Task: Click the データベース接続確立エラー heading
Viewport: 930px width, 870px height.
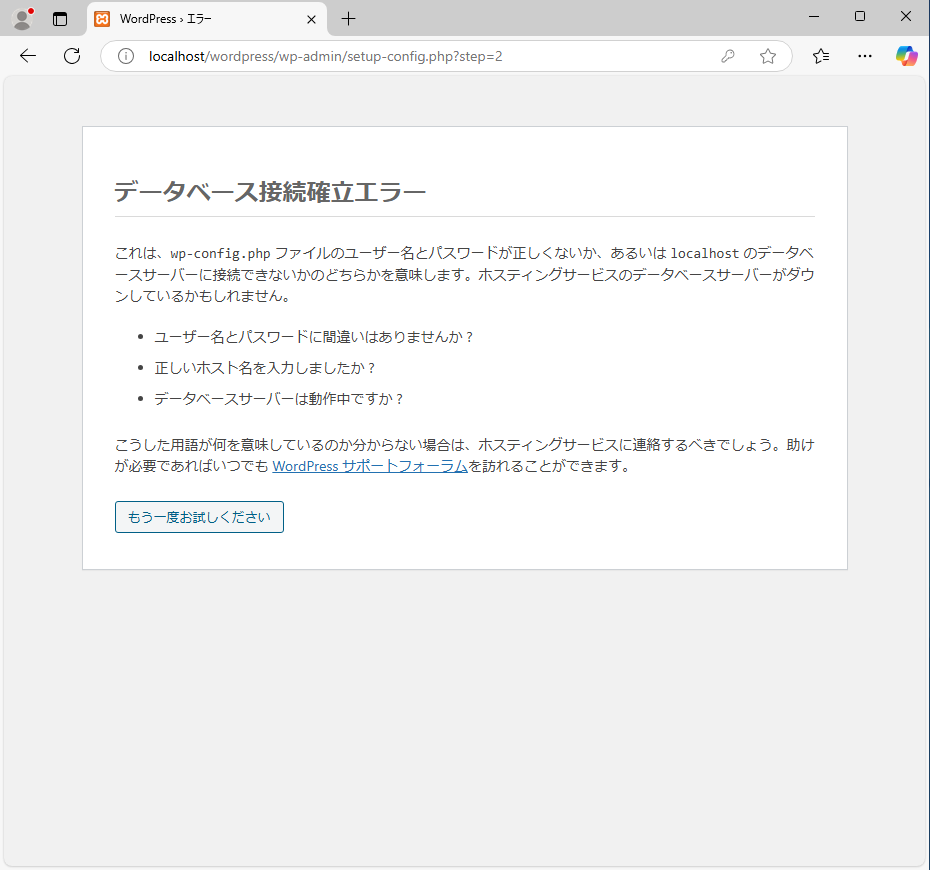Action: coord(270,193)
